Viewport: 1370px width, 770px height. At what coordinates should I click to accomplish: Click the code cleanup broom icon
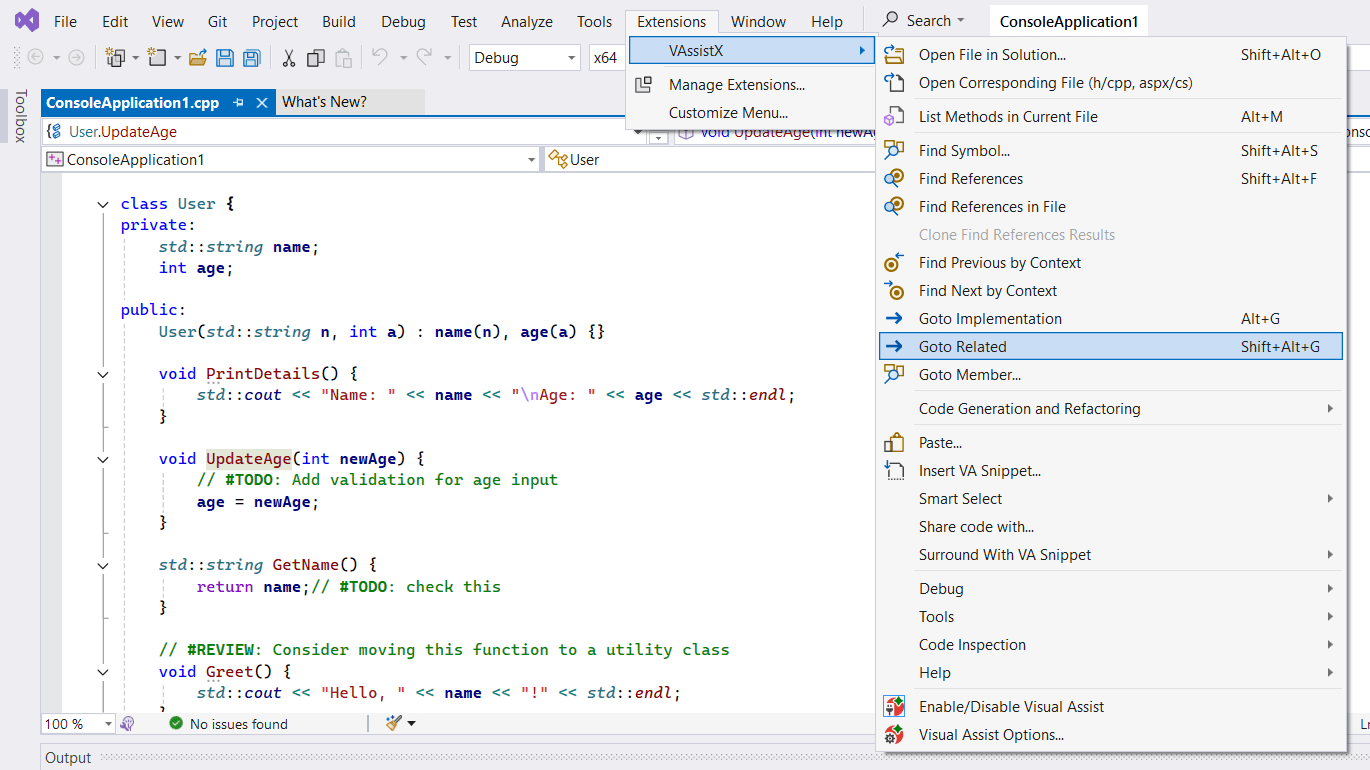pyautogui.click(x=393, y=723)
